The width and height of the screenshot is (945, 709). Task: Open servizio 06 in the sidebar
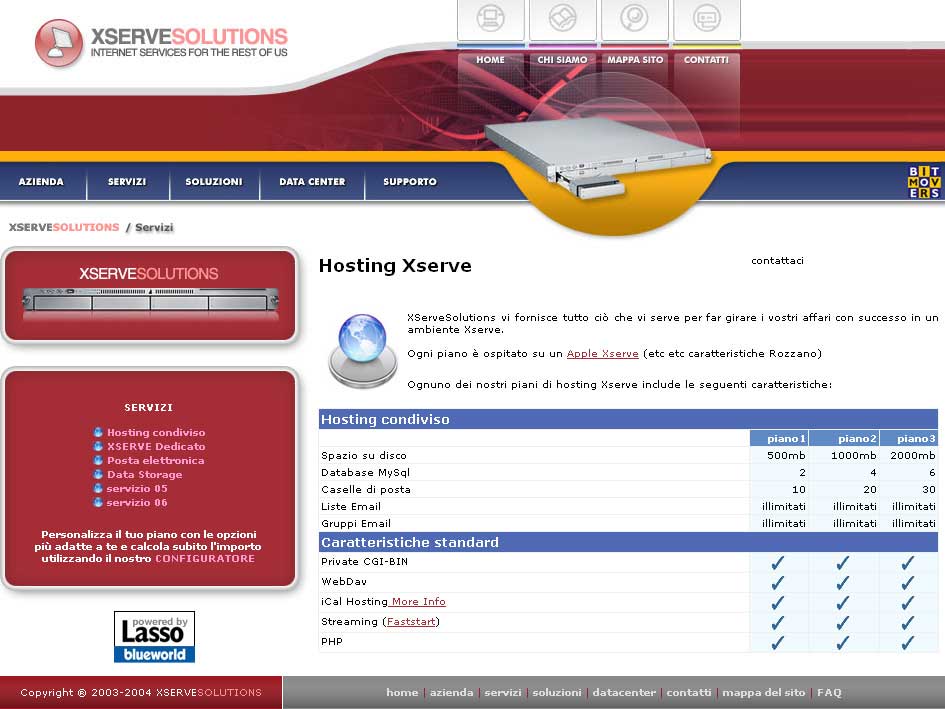click(137, 502)
